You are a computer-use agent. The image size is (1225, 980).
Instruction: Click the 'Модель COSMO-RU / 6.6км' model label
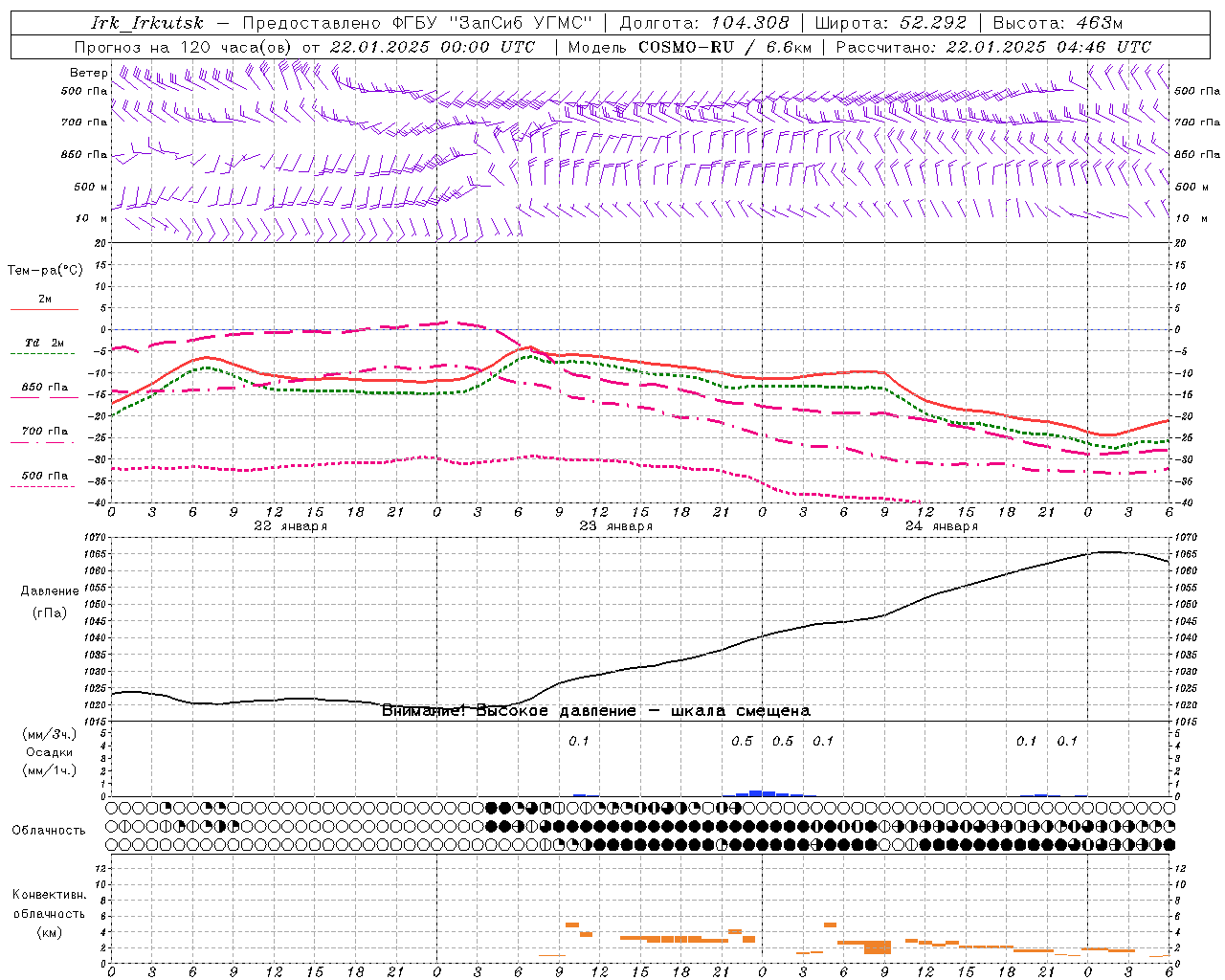(689, 47)
